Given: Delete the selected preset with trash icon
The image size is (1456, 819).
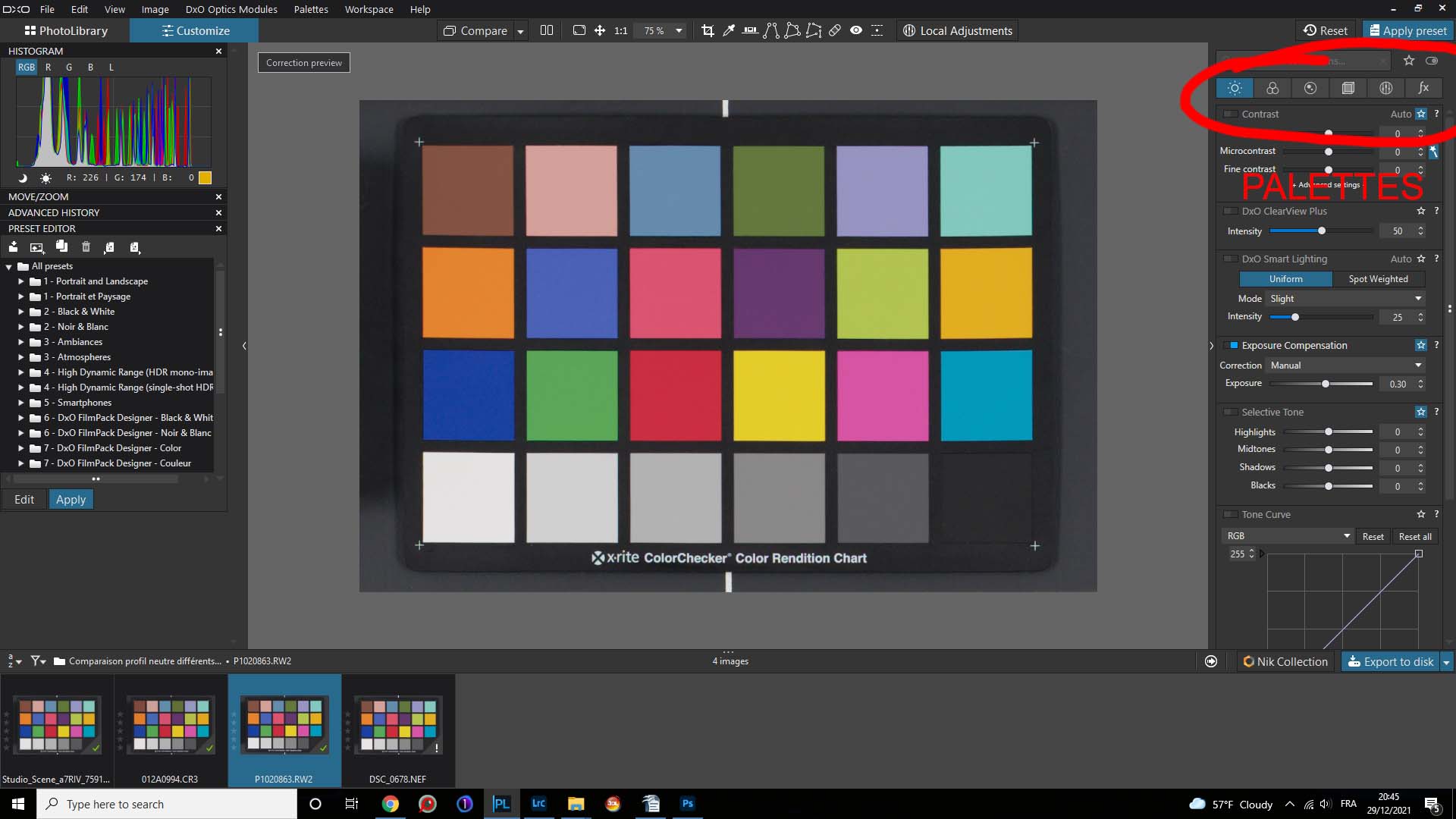Looking at the screenshot, I should [x=86, y=246].
